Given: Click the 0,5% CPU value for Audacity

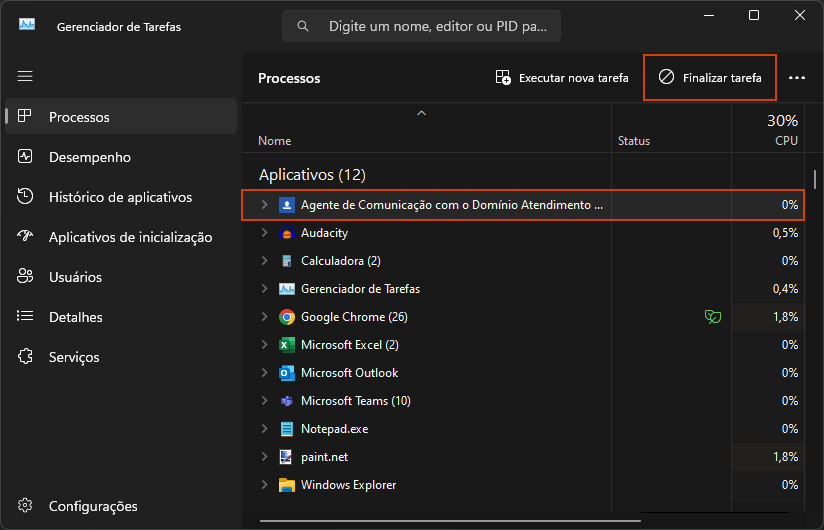Looking at the screenshot, I should point(785,233).
